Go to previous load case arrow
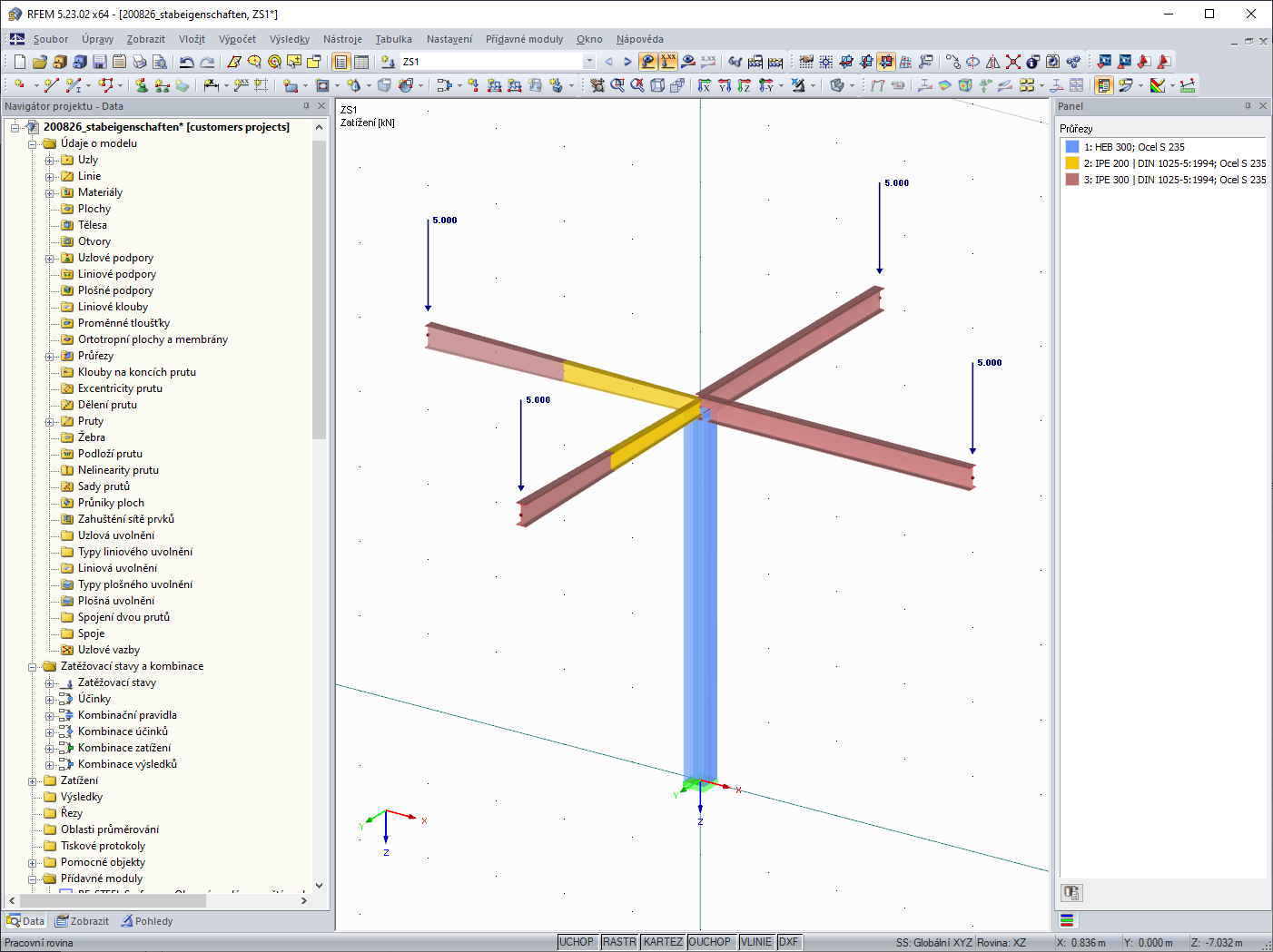 tap(608, 62)
